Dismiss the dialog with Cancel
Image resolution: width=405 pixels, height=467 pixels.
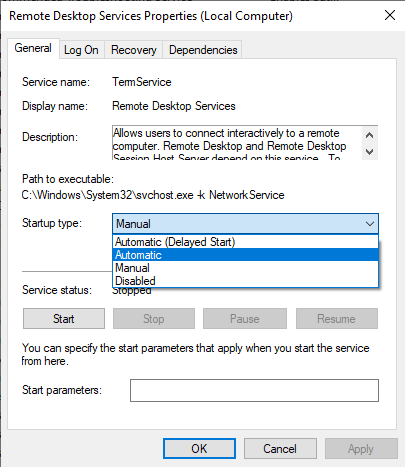tap(280, 449)
